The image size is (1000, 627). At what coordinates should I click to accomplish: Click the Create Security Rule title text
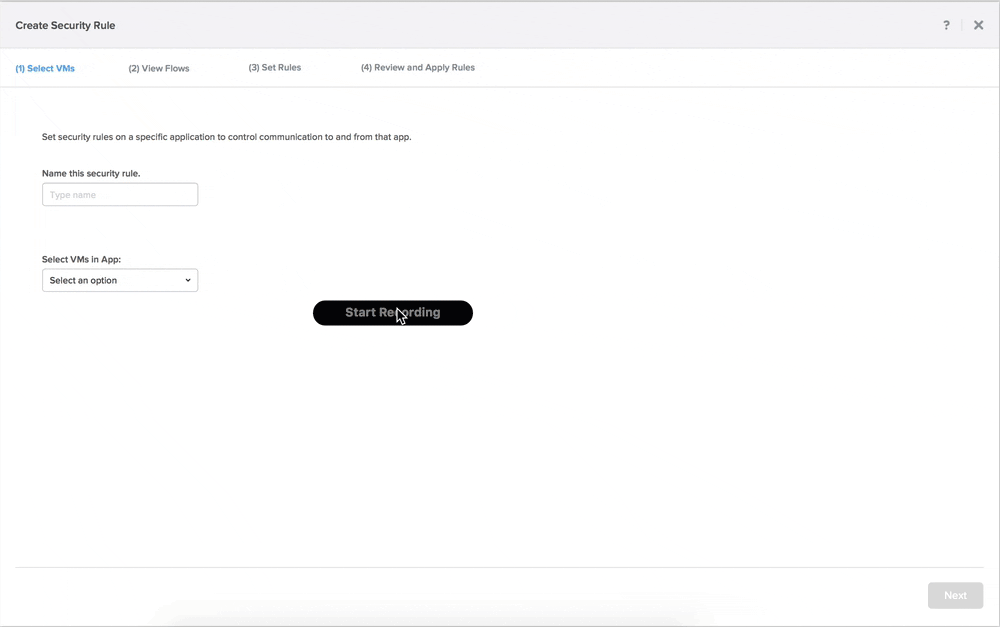(x=65, y=25)
